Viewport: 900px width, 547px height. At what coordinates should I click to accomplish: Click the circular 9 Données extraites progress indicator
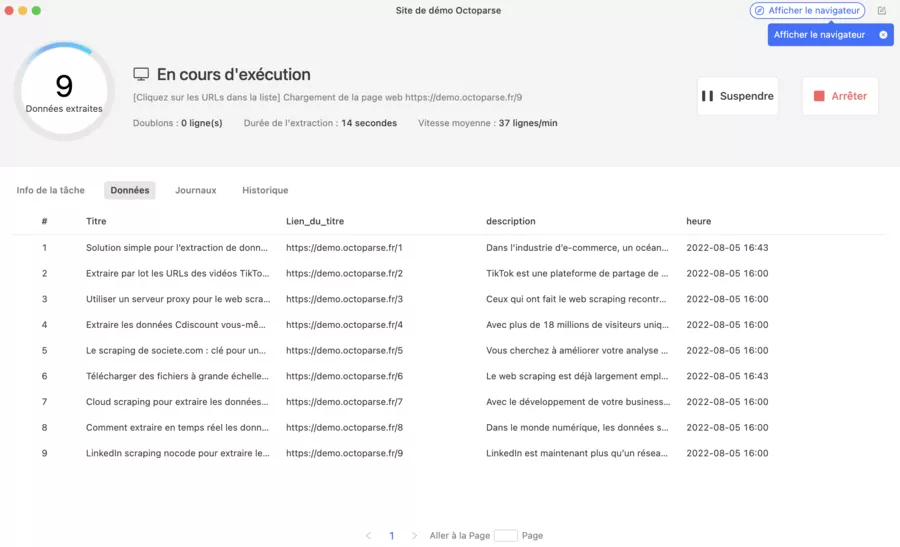(x=64, y=91)
